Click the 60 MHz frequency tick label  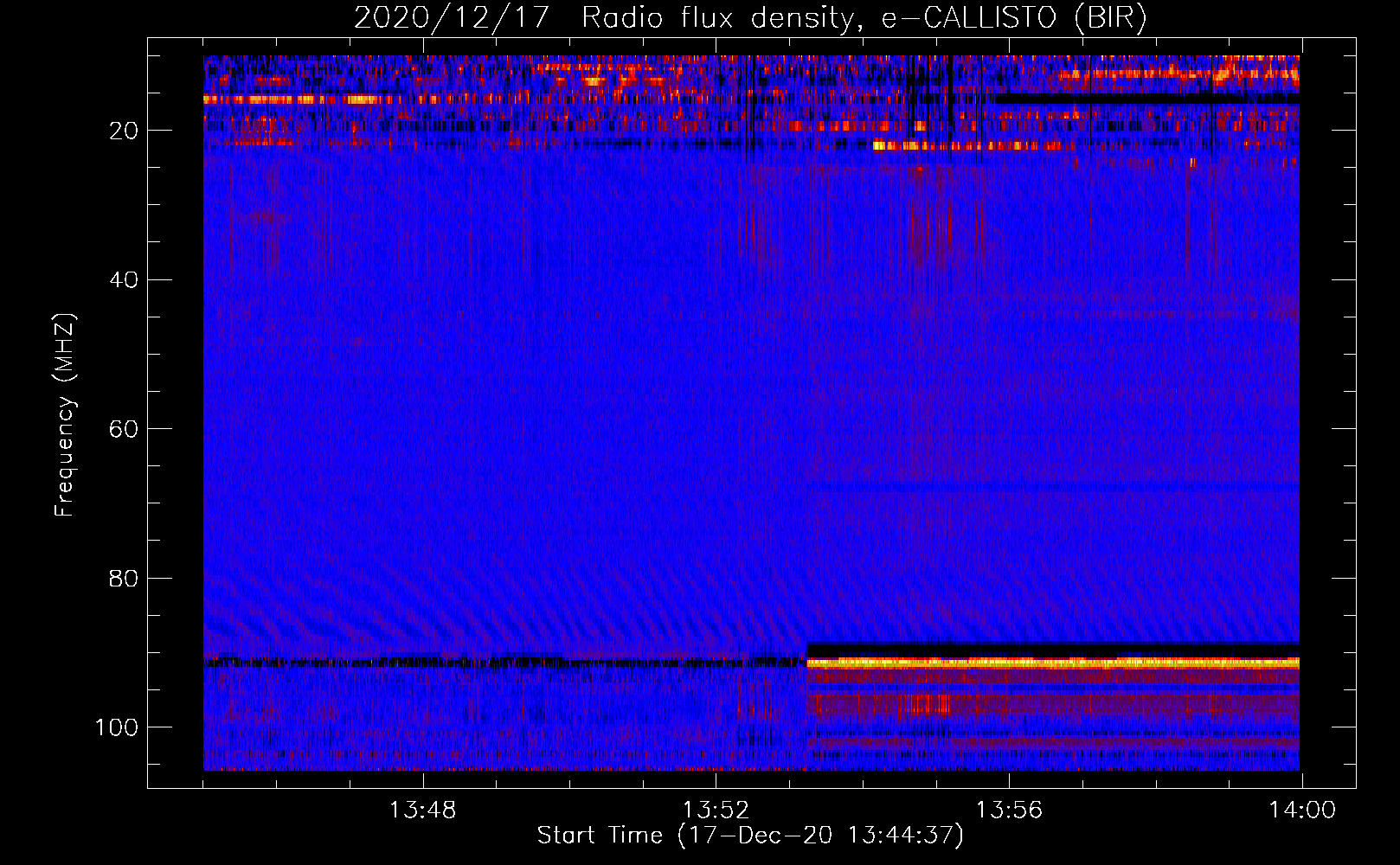pos(124,429)
